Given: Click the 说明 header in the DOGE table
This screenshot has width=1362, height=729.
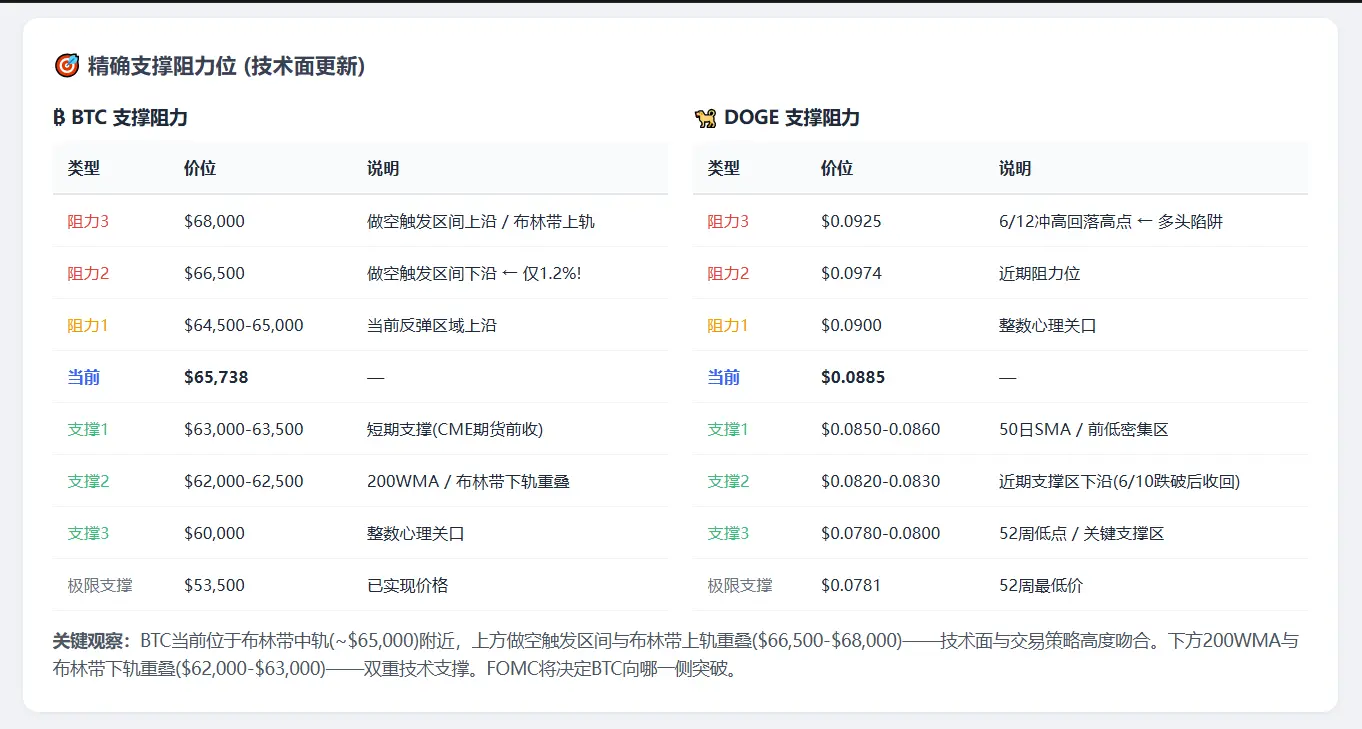Looking at the screenshot, I should [x=1015, y=168].
